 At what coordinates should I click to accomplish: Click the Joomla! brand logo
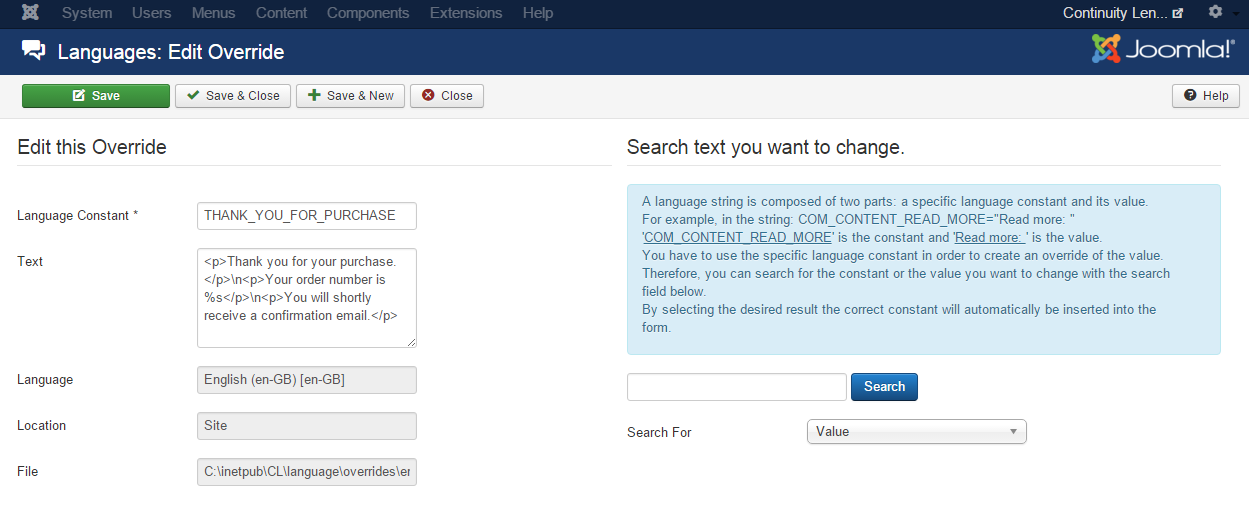1163,49
